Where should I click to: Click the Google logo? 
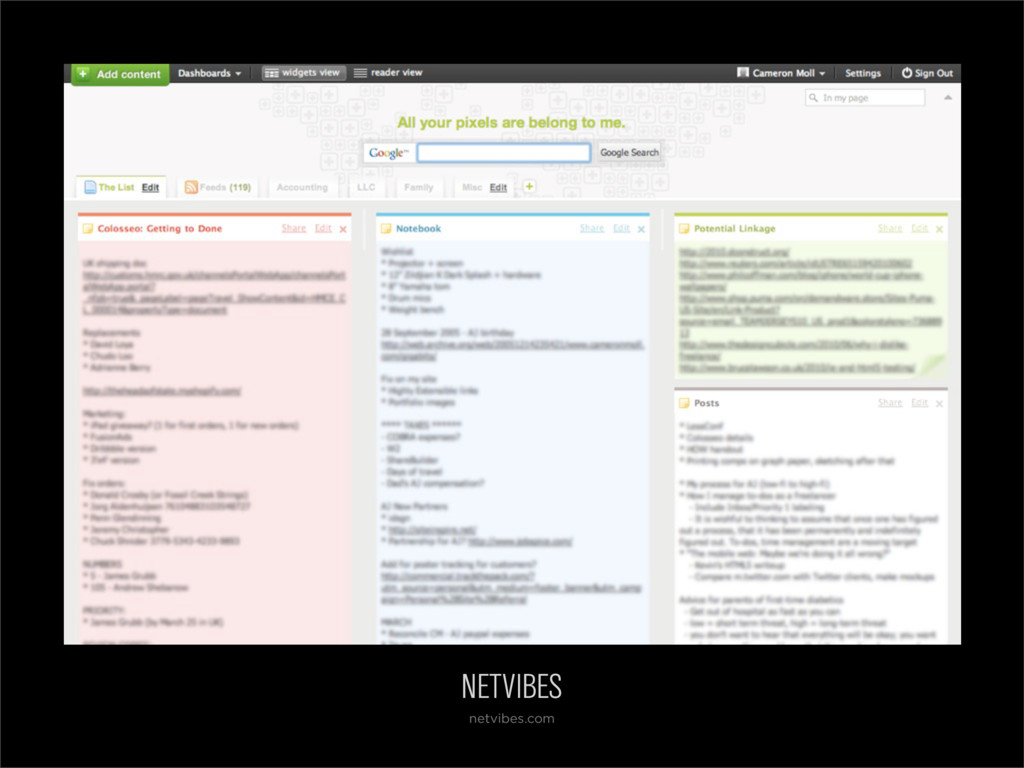click(x=389, y=153)
